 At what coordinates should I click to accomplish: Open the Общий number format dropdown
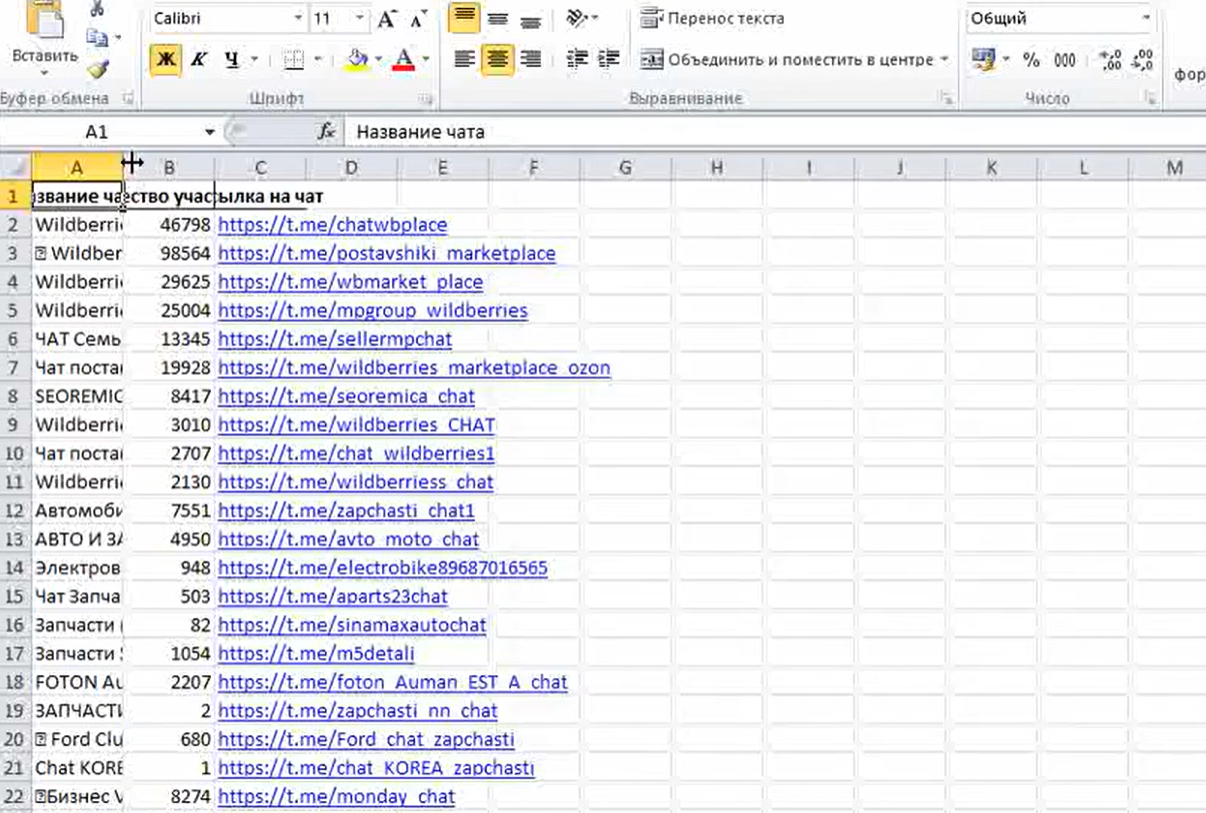point(1145,19)
